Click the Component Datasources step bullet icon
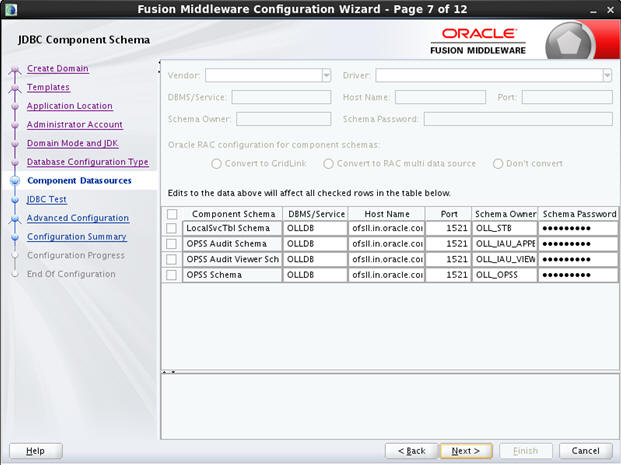621x465 pixels. tap(15, 181)
